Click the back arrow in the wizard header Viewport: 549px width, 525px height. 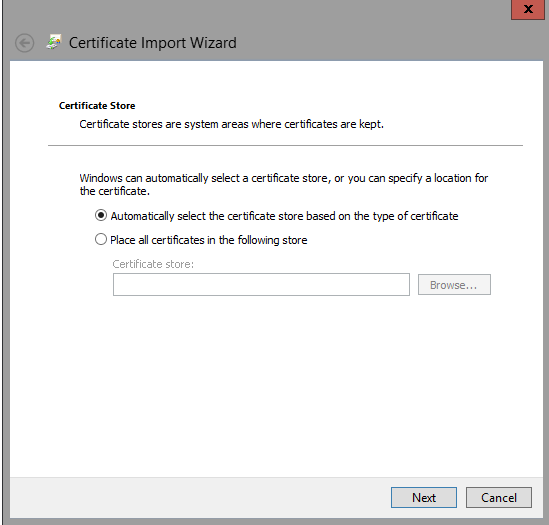coord(25,43)
